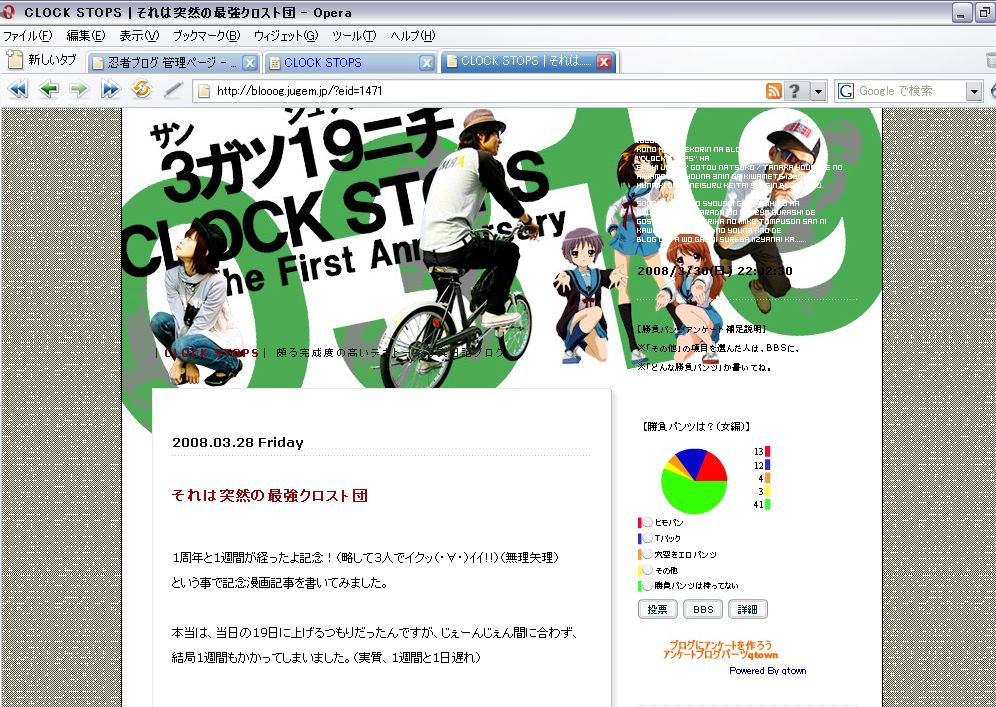
Task: Open the ツール(T) menu
Action: (354, 36)
